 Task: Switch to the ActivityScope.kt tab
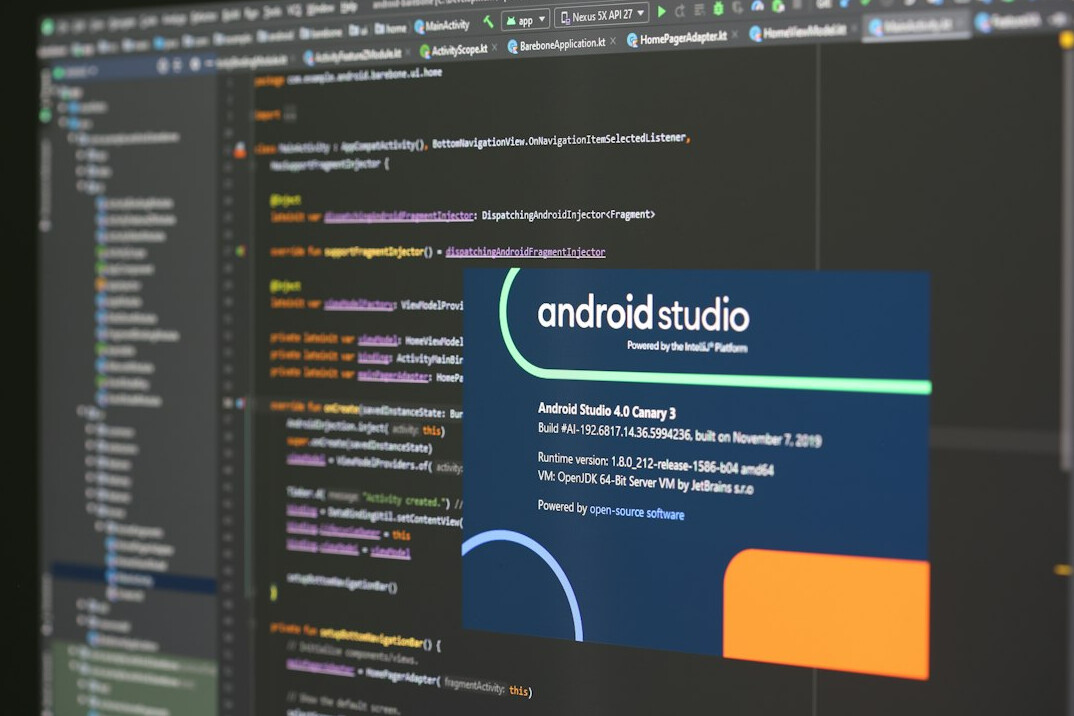click(453, 49)
